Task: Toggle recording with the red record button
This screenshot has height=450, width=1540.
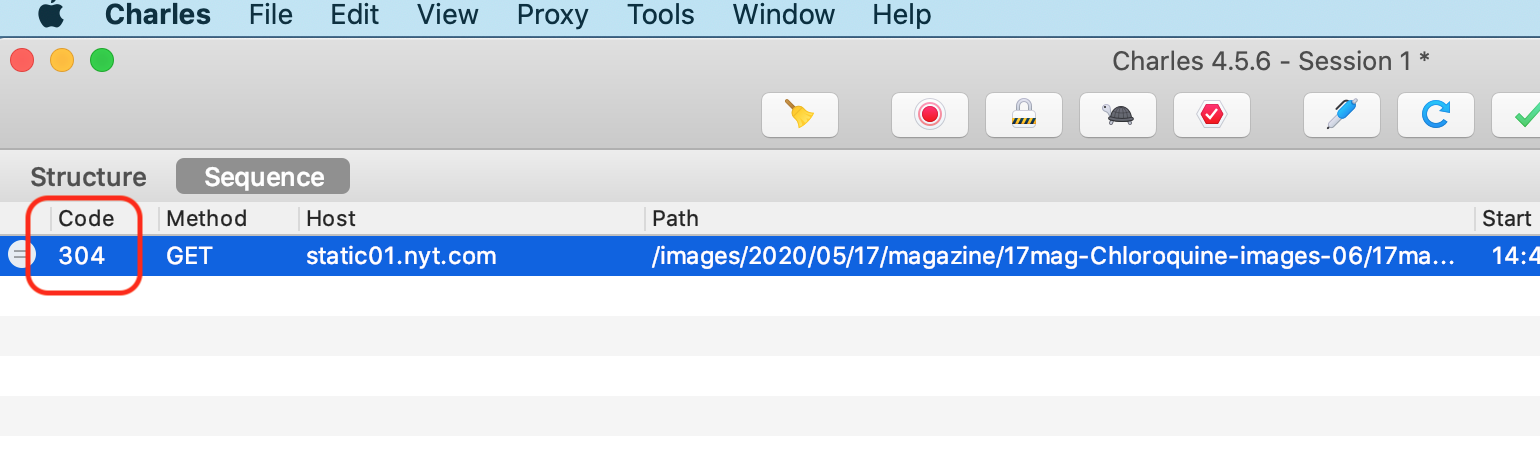Action: 929,115
